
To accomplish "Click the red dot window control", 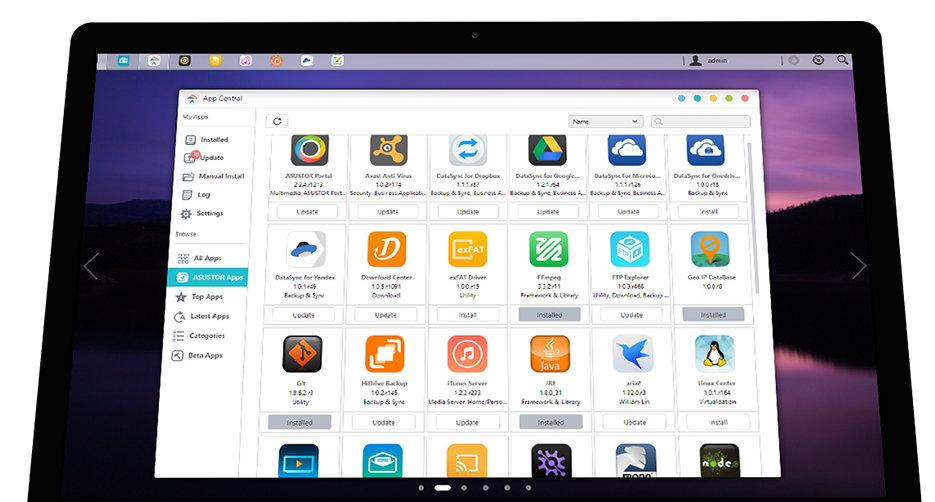I will pyautogui.click(x=744, y=98).
